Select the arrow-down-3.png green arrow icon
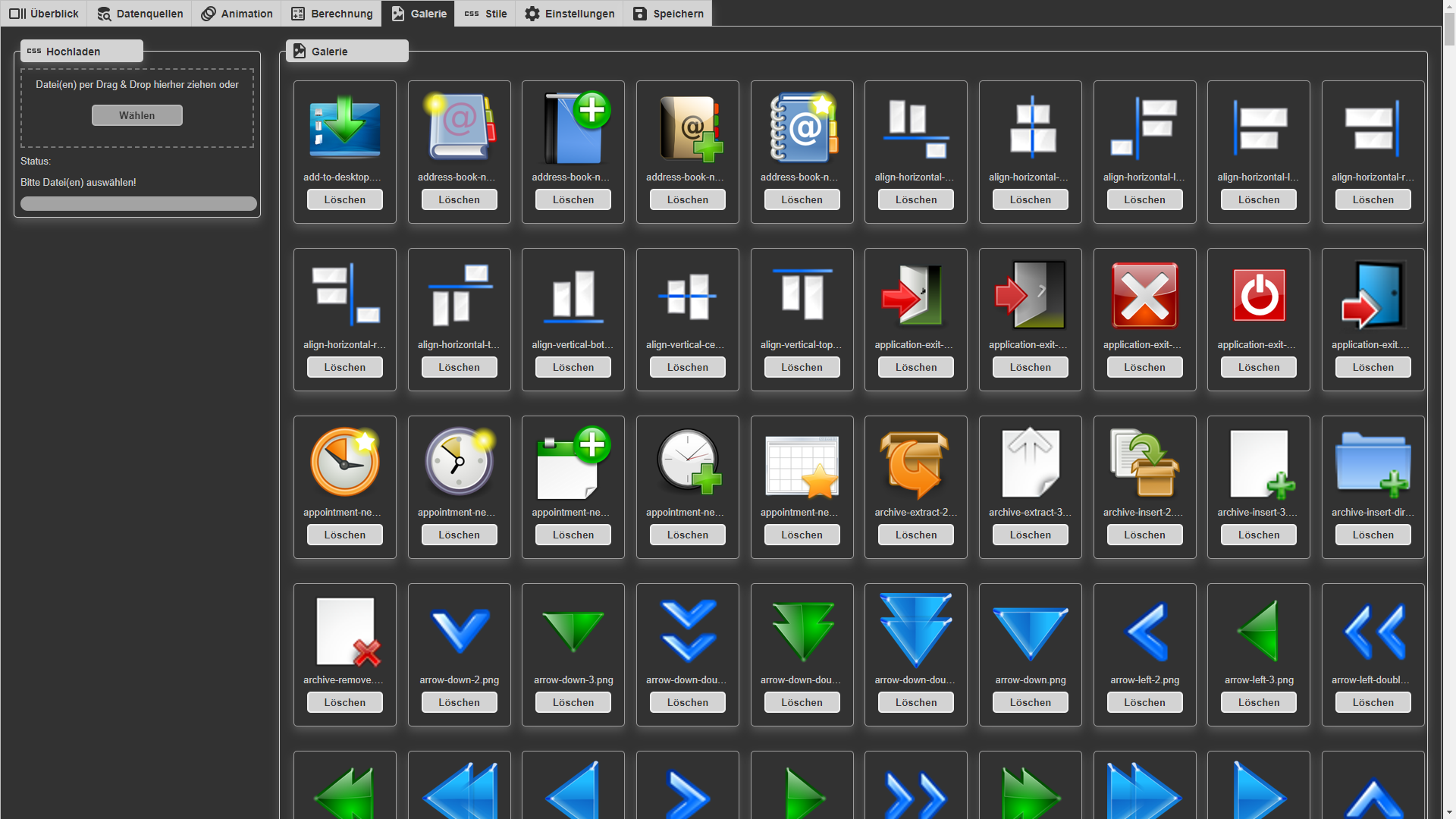The height and width of the screenshot is (819, 1456). tap(573, 630)
